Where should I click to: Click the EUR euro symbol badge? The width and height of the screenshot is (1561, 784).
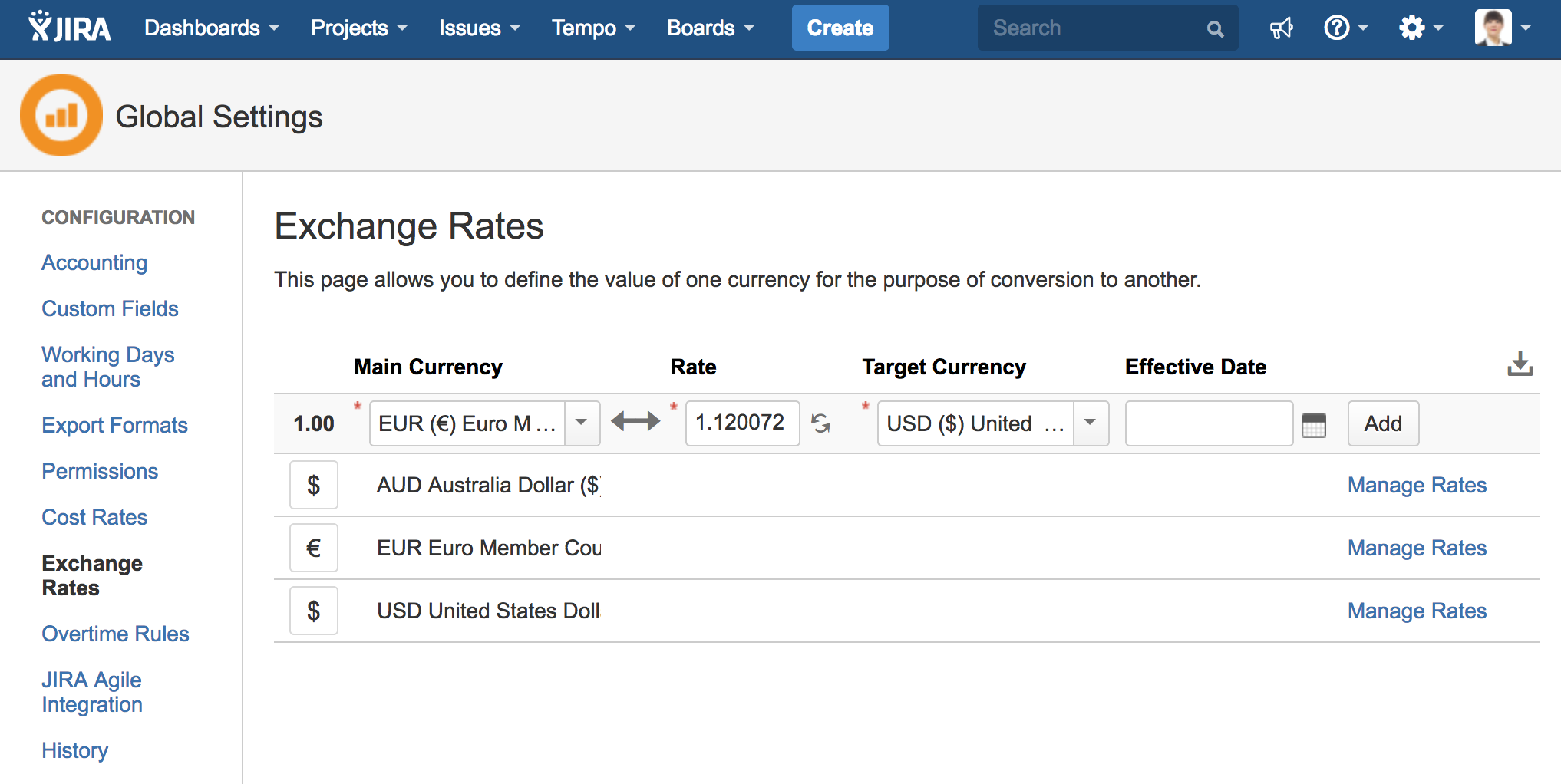(x=314, y=547)
